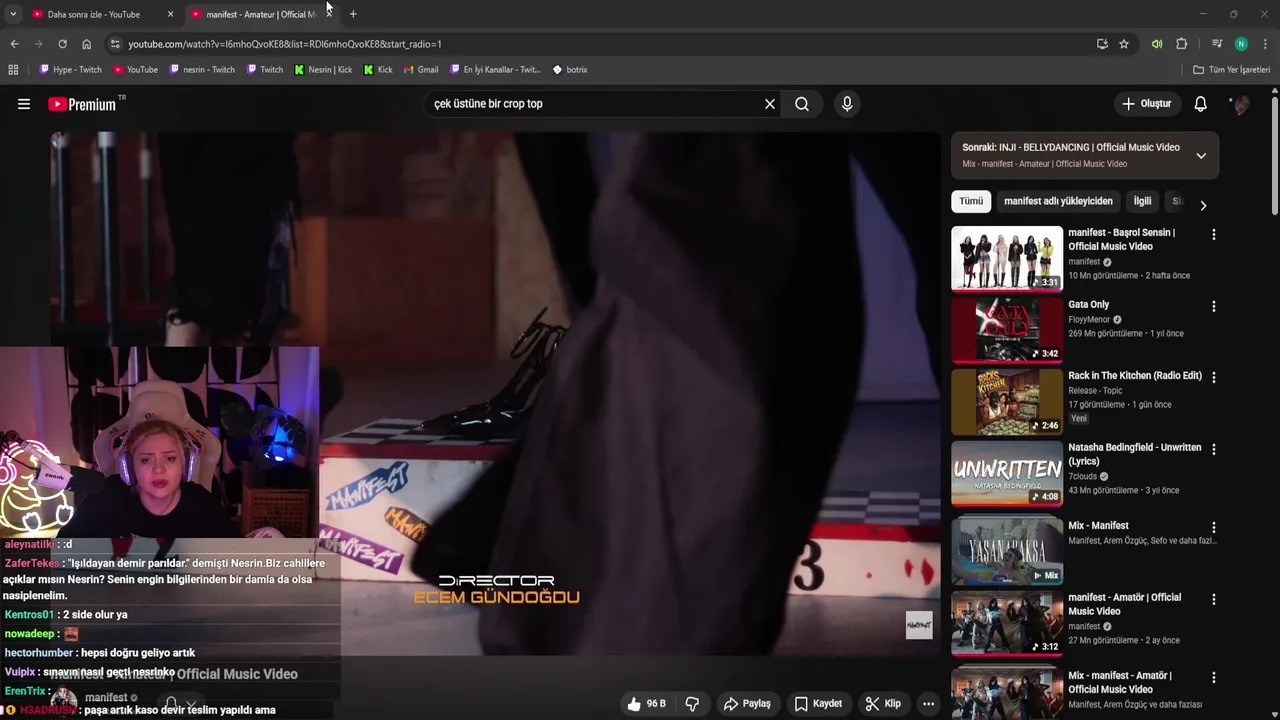
Task: Open Gmail bookmark
Action: [x=420, y=70]
